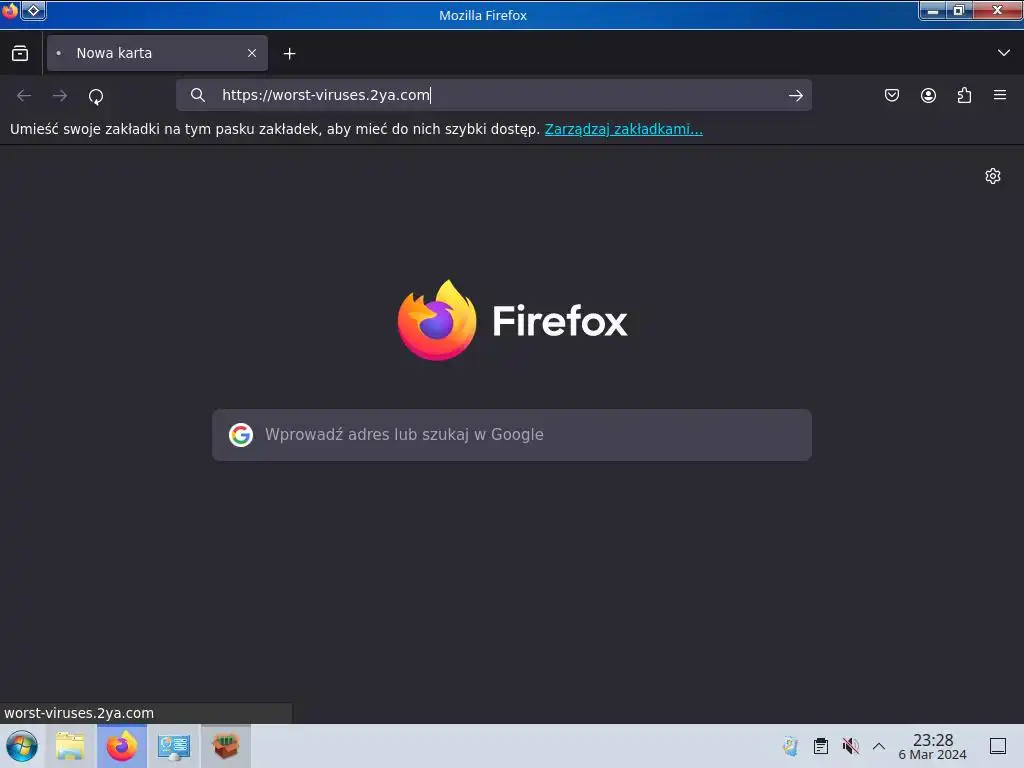Click the tray updates notifier icon
This screenshot has width=1024, height=768.
pyautogui.click(x=790, y=746)
